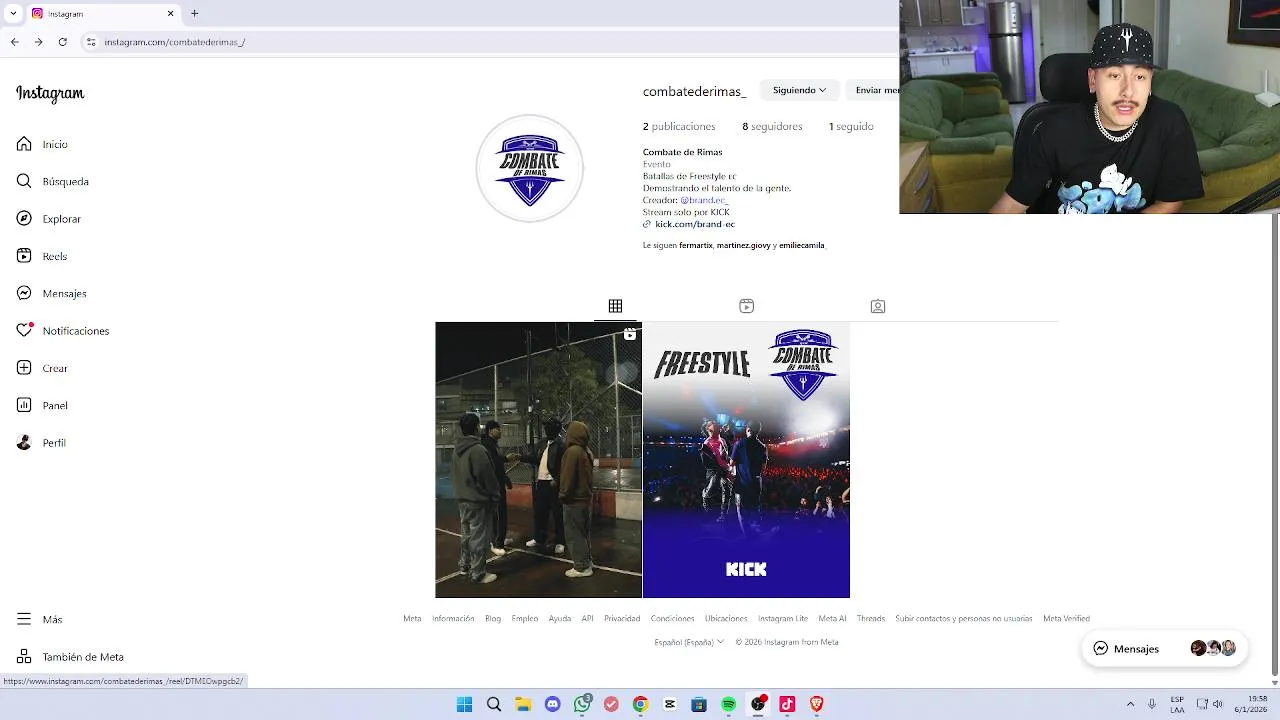Show hidden system tray icons
Viewport: 1280px width, 720px height.
tap(1130, 704)
